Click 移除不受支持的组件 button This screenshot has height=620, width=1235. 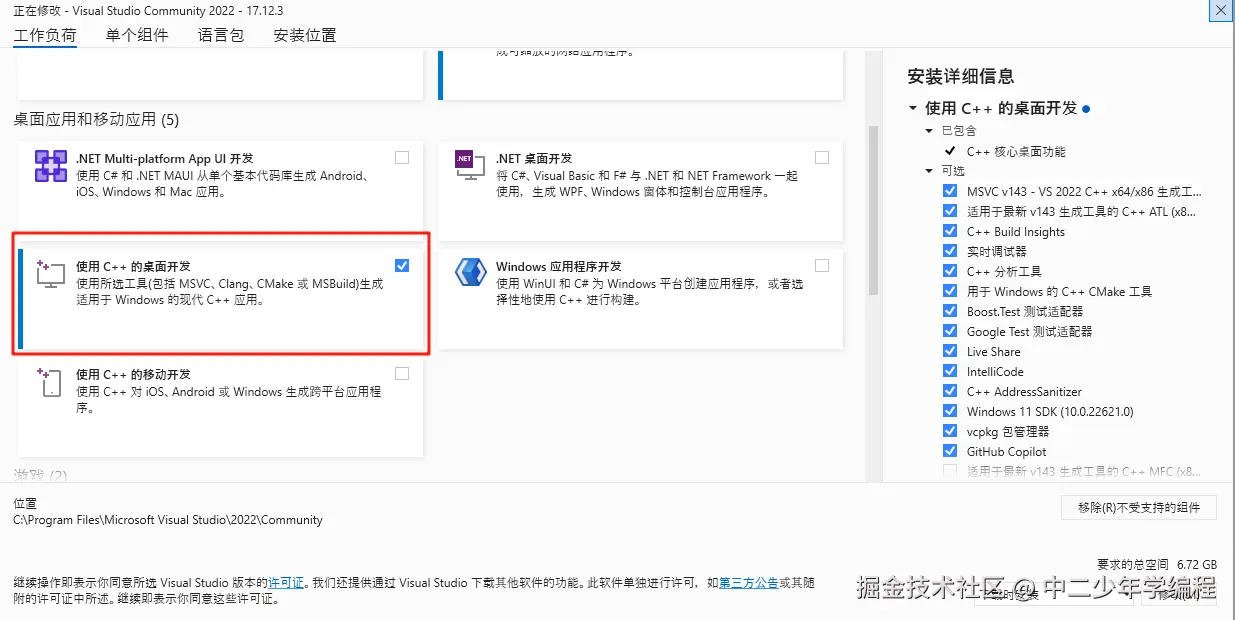point(1138,507)
